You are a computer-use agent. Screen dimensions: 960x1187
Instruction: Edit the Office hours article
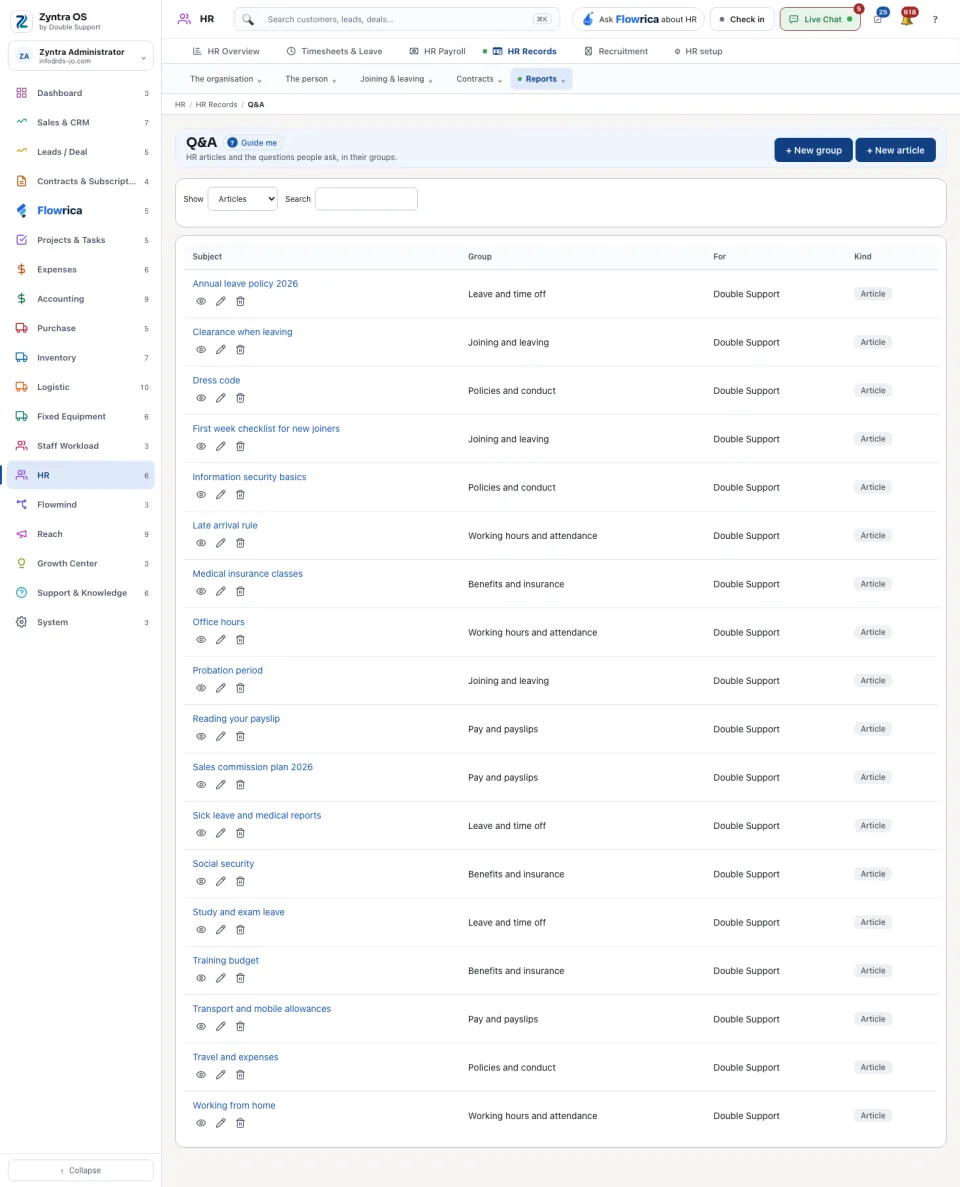coord(220,640)
